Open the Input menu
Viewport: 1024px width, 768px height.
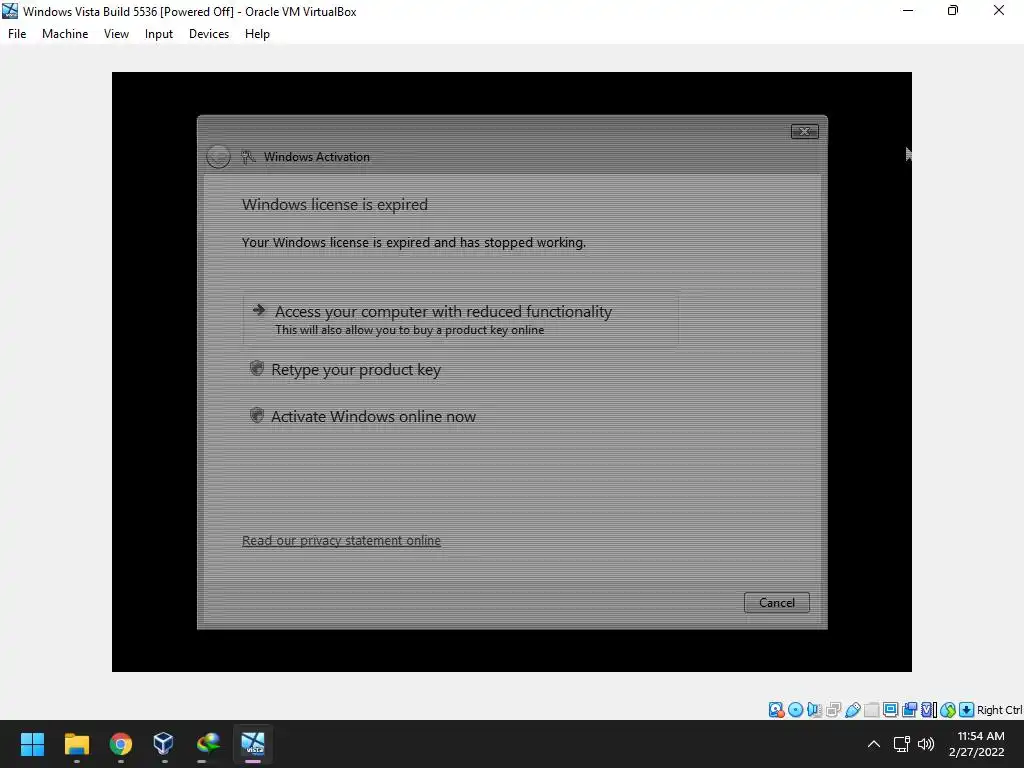(x=159, y=34)
